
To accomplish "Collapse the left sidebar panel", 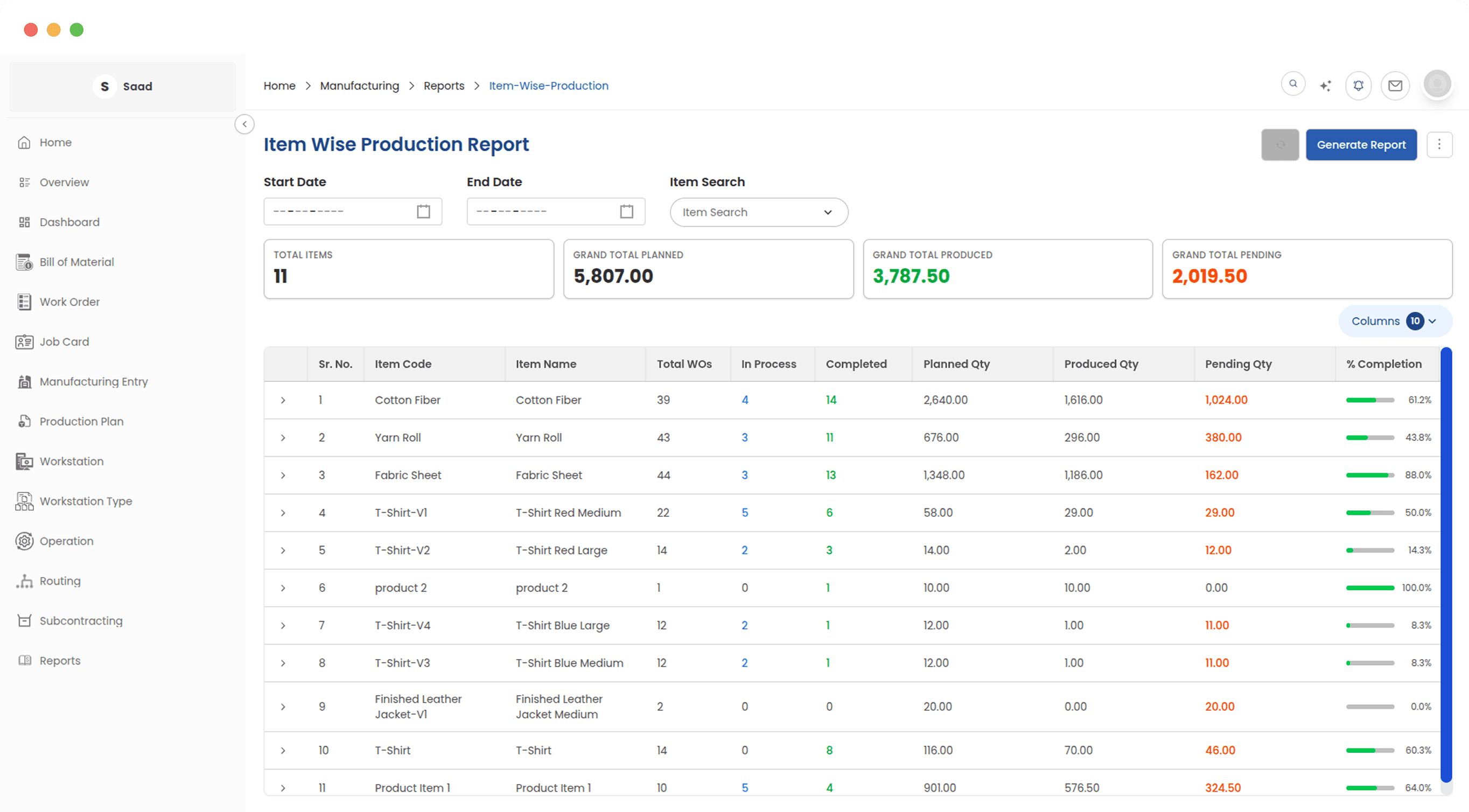I will [244, 124].
